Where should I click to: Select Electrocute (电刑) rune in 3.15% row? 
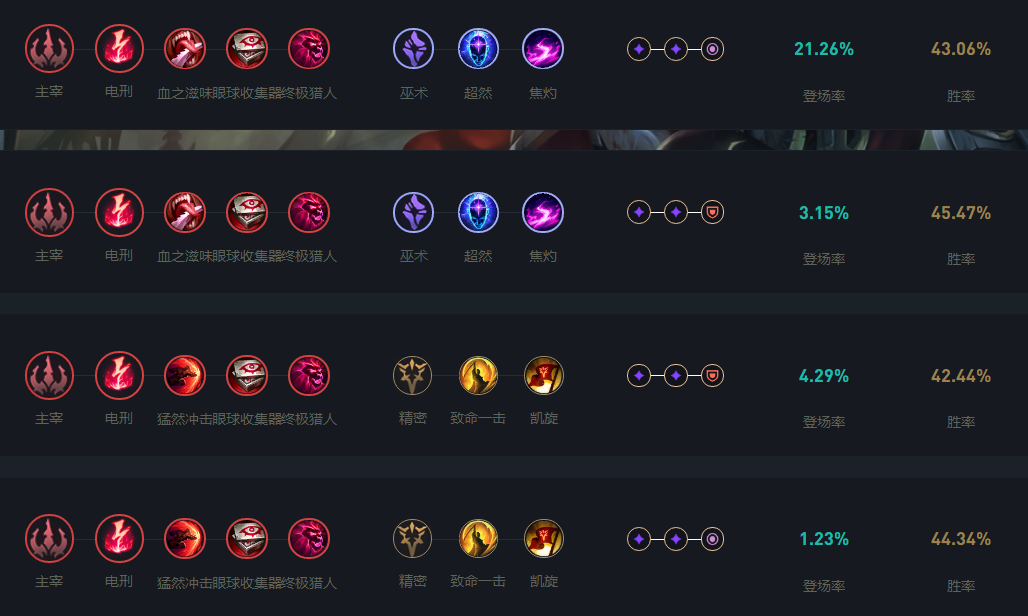[119, 212]
